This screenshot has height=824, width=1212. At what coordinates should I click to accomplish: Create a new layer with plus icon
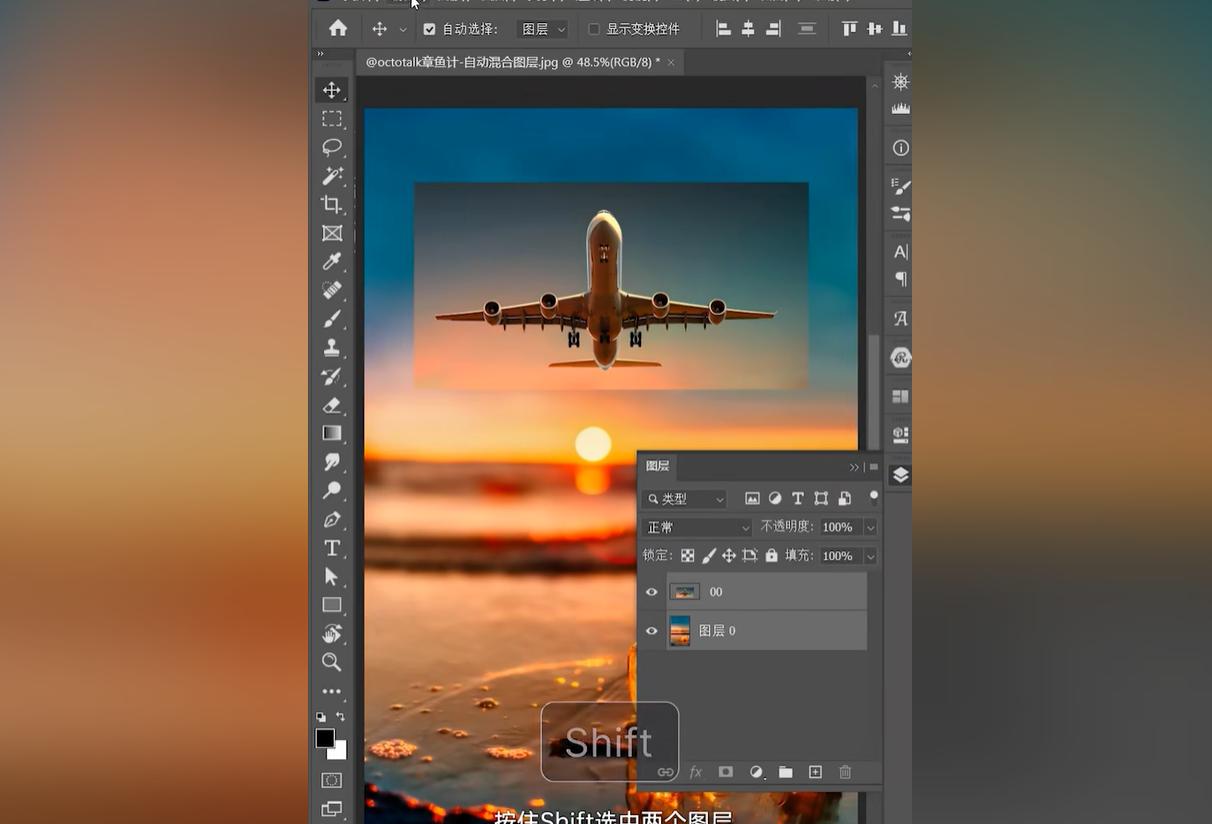coord(815,772)
